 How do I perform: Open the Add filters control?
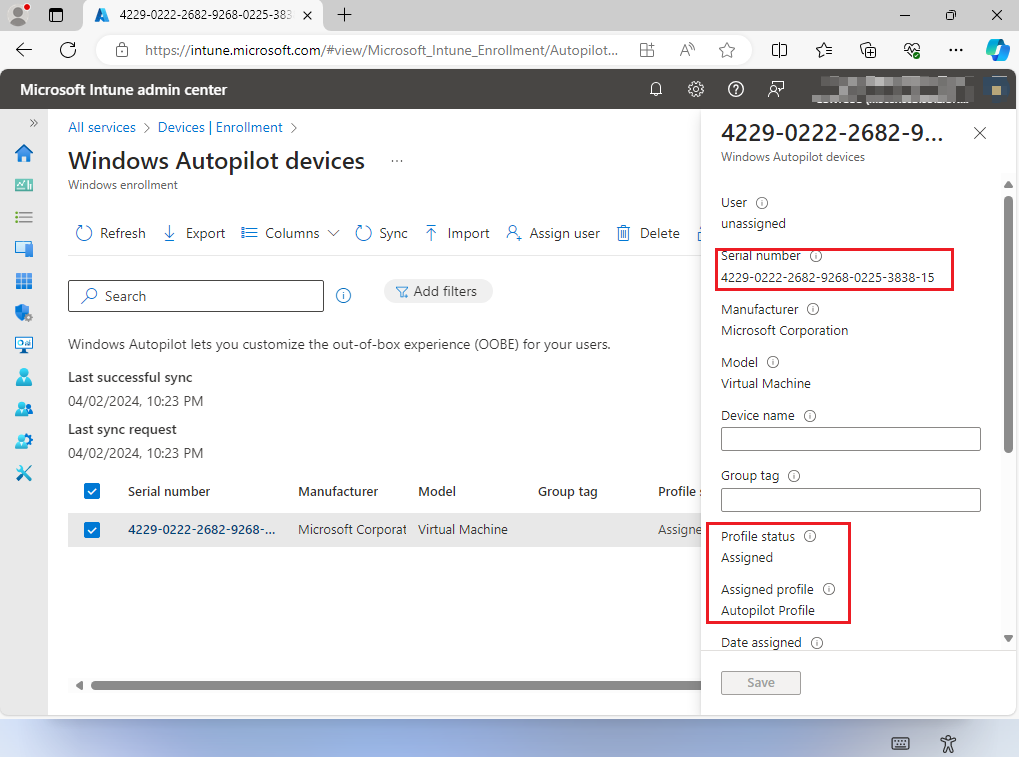click(x=438, y=291)
